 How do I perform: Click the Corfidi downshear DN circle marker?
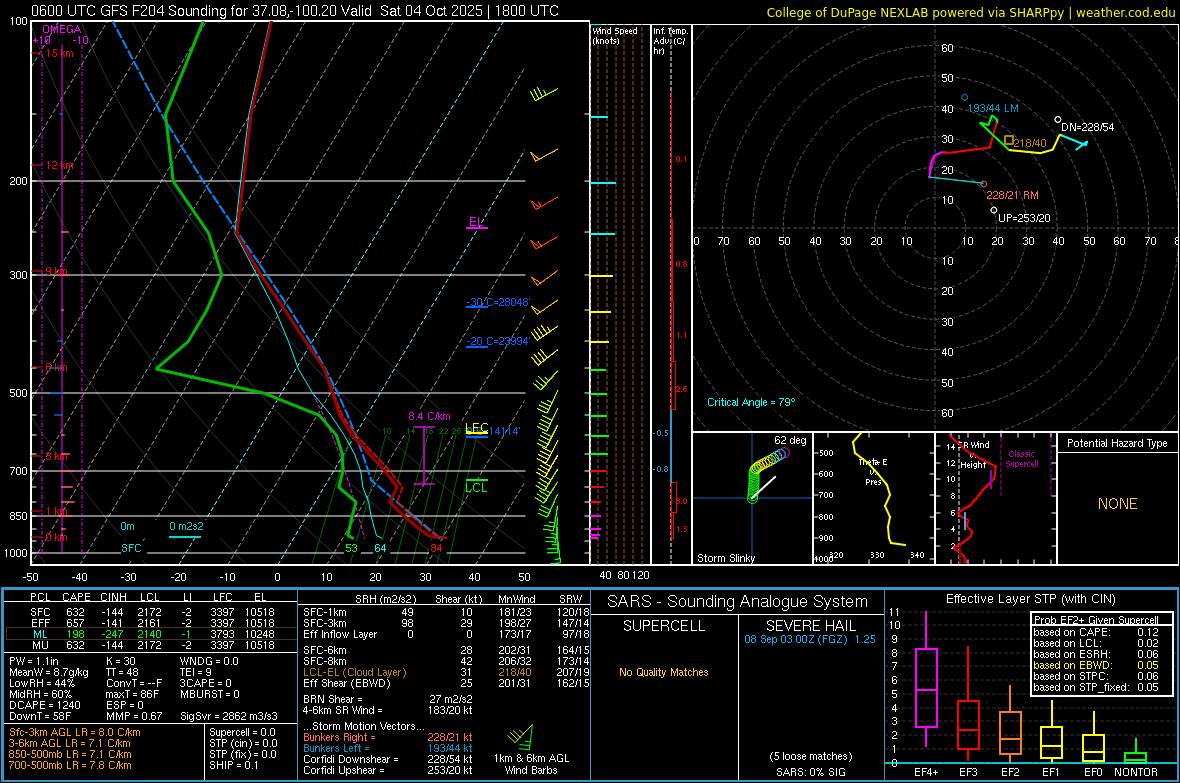point(1058,120)
